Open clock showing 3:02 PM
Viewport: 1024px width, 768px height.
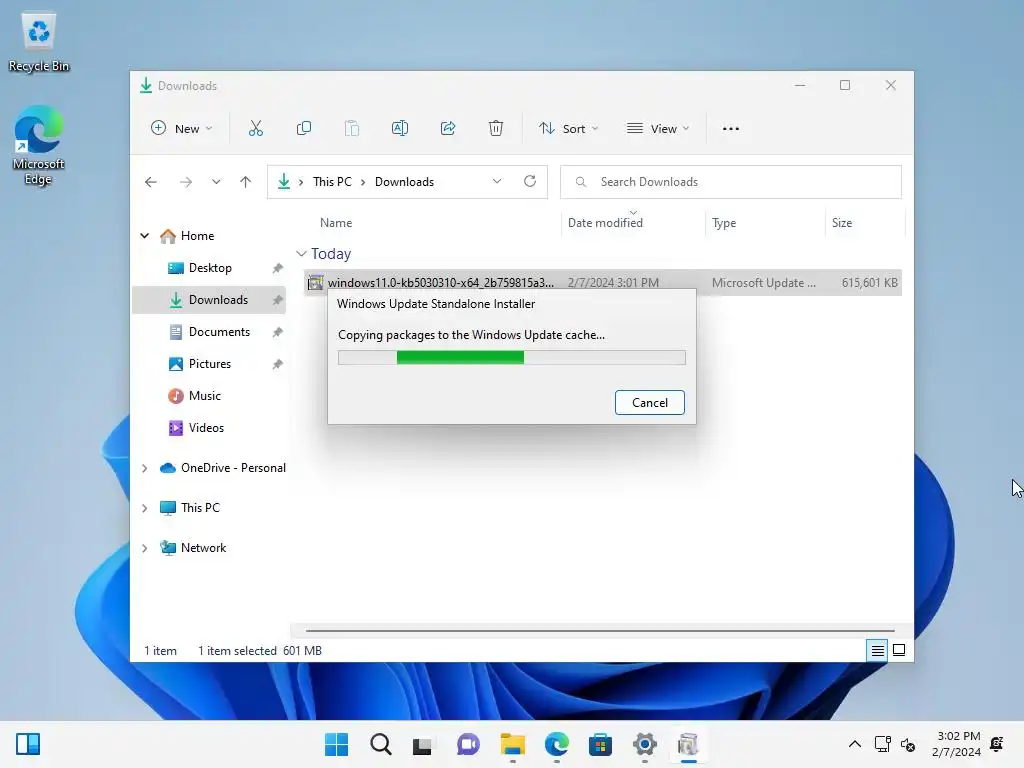pos(956,744)
